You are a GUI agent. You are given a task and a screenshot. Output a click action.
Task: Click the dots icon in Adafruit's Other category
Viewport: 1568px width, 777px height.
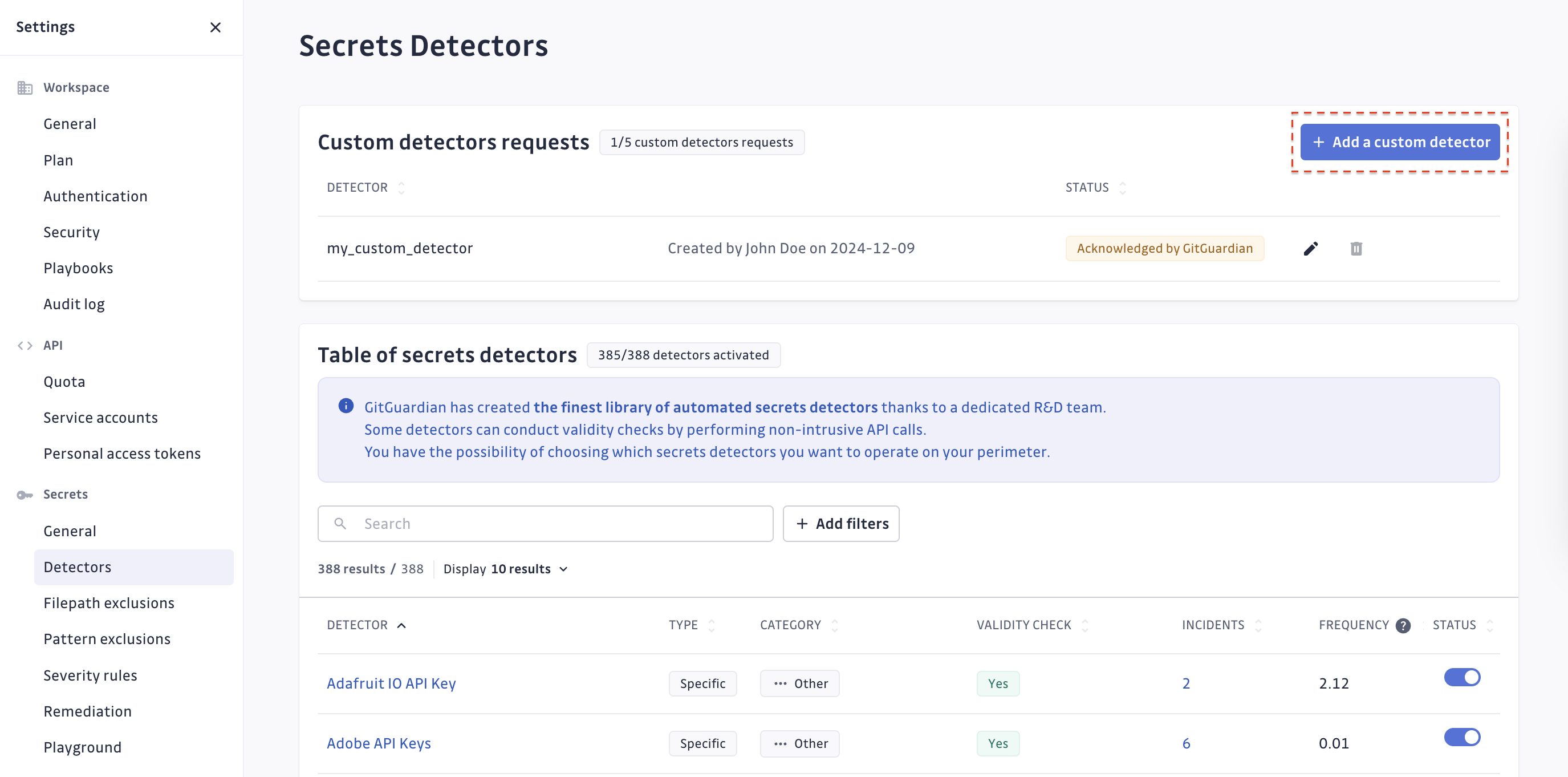[780, 683]
